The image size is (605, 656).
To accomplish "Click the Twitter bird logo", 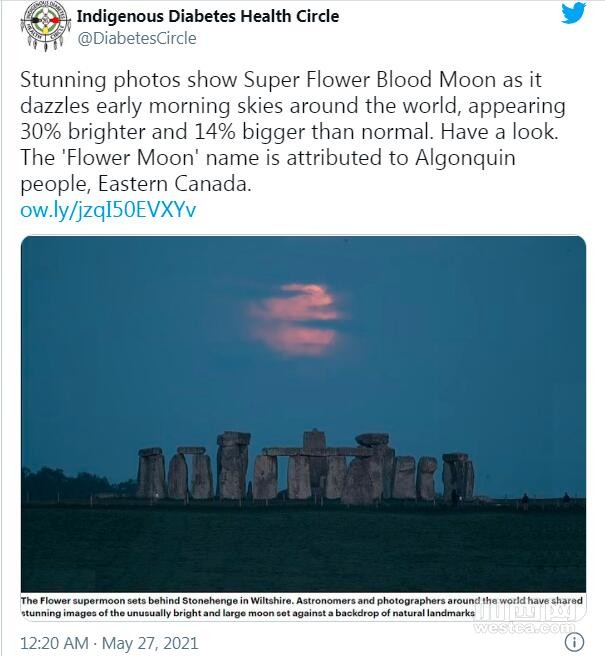I will pyautogui.click(x=573, y=13).
